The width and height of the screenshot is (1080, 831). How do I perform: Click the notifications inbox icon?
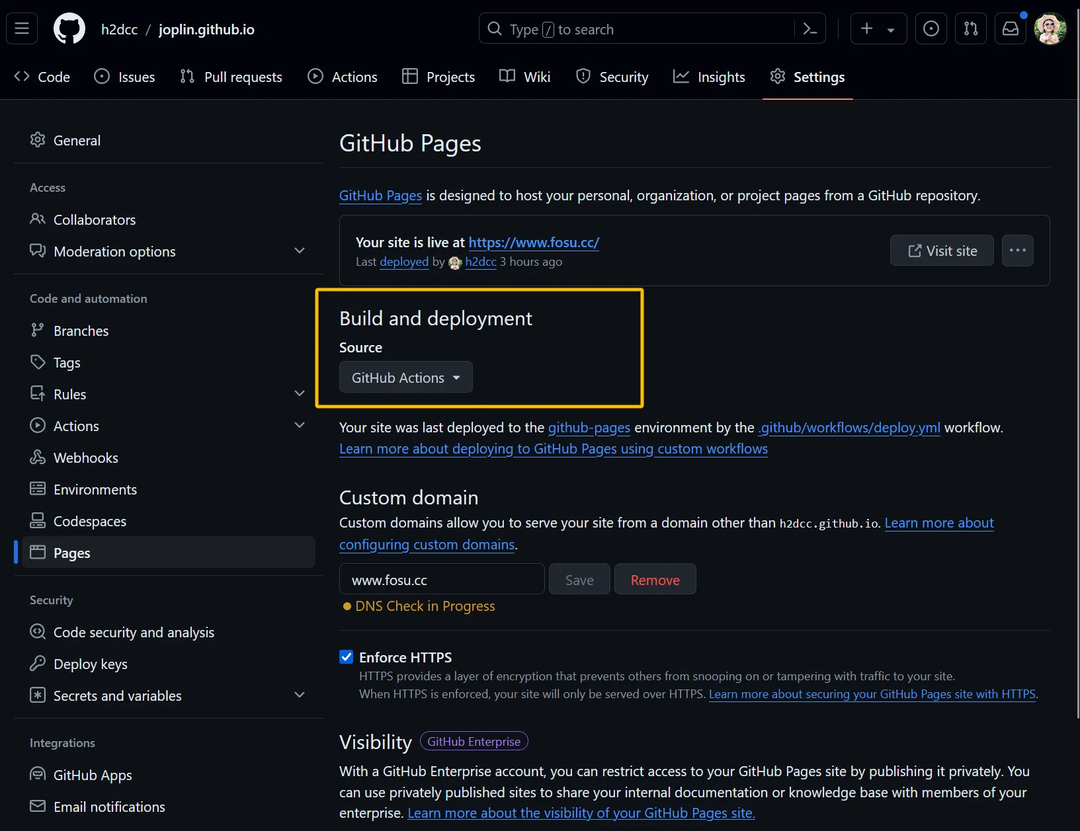[1010, 28]
